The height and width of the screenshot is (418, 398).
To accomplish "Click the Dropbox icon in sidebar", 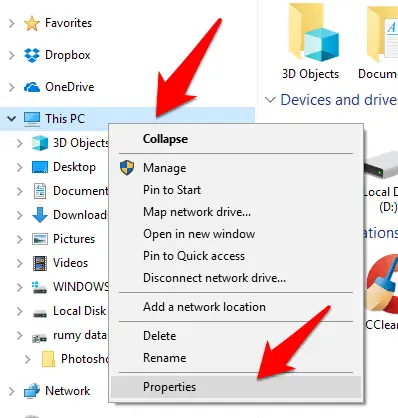I will (32, 55).
